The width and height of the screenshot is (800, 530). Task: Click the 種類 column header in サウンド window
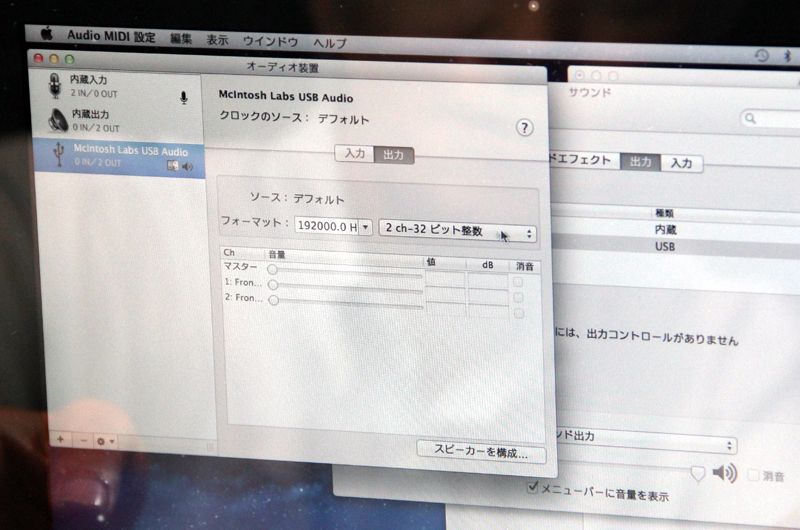665,213
